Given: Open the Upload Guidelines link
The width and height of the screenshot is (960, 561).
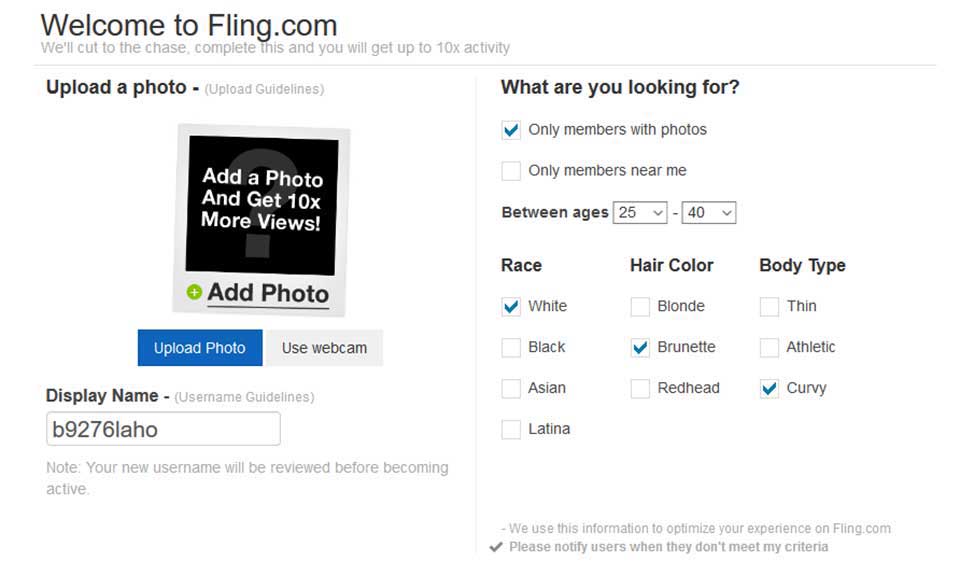Looking at the screenshot, I should 264,89.
